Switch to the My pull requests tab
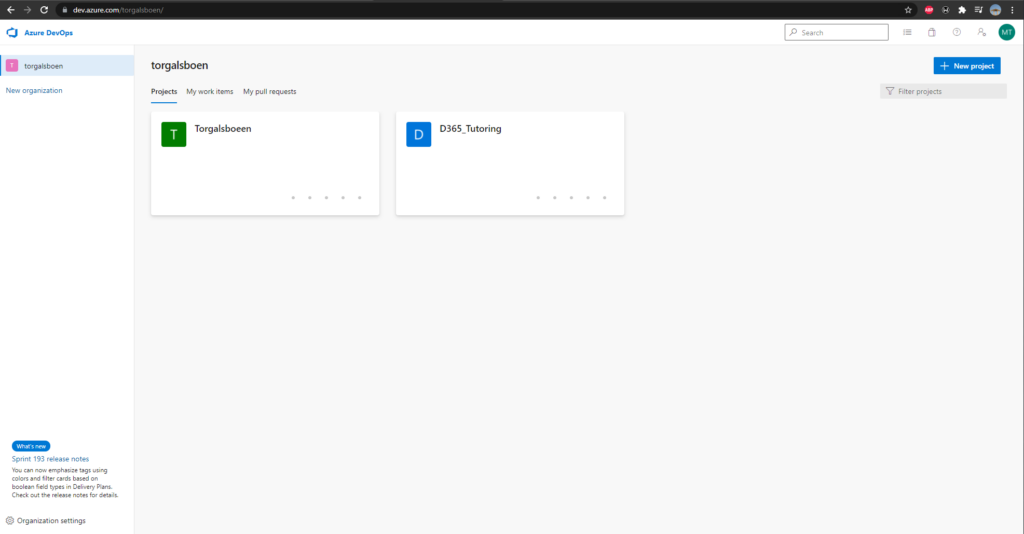The height and width of the screenshot is (534, 1024). (270, 91)
